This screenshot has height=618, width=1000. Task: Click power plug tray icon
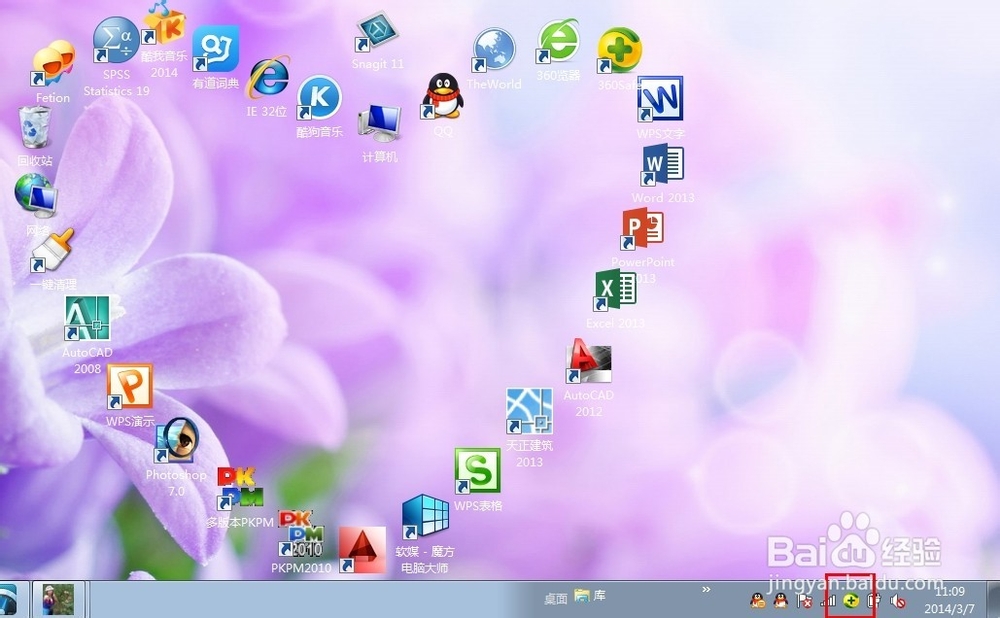pos(874,600)
